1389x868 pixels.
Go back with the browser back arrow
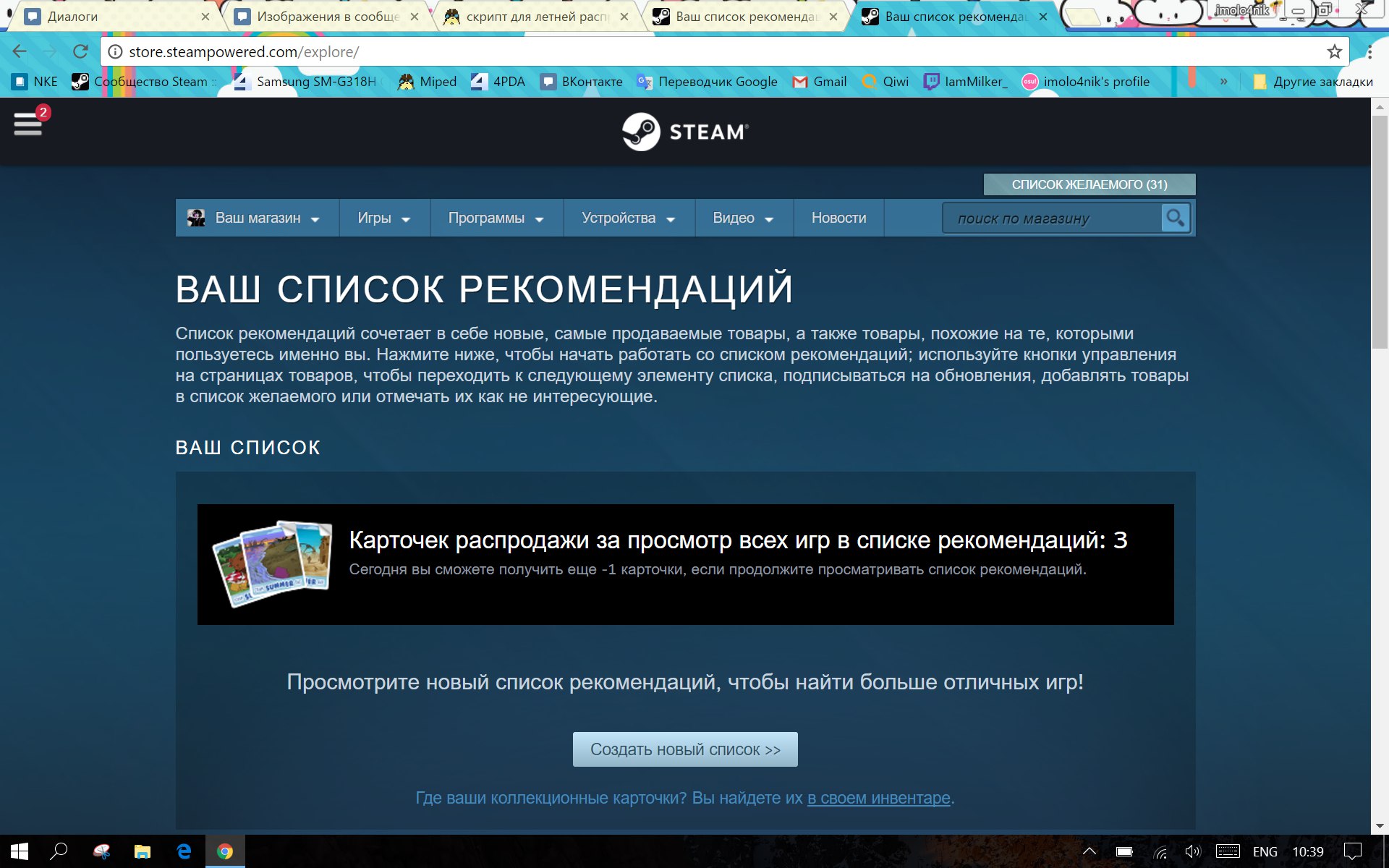(20, 51)
